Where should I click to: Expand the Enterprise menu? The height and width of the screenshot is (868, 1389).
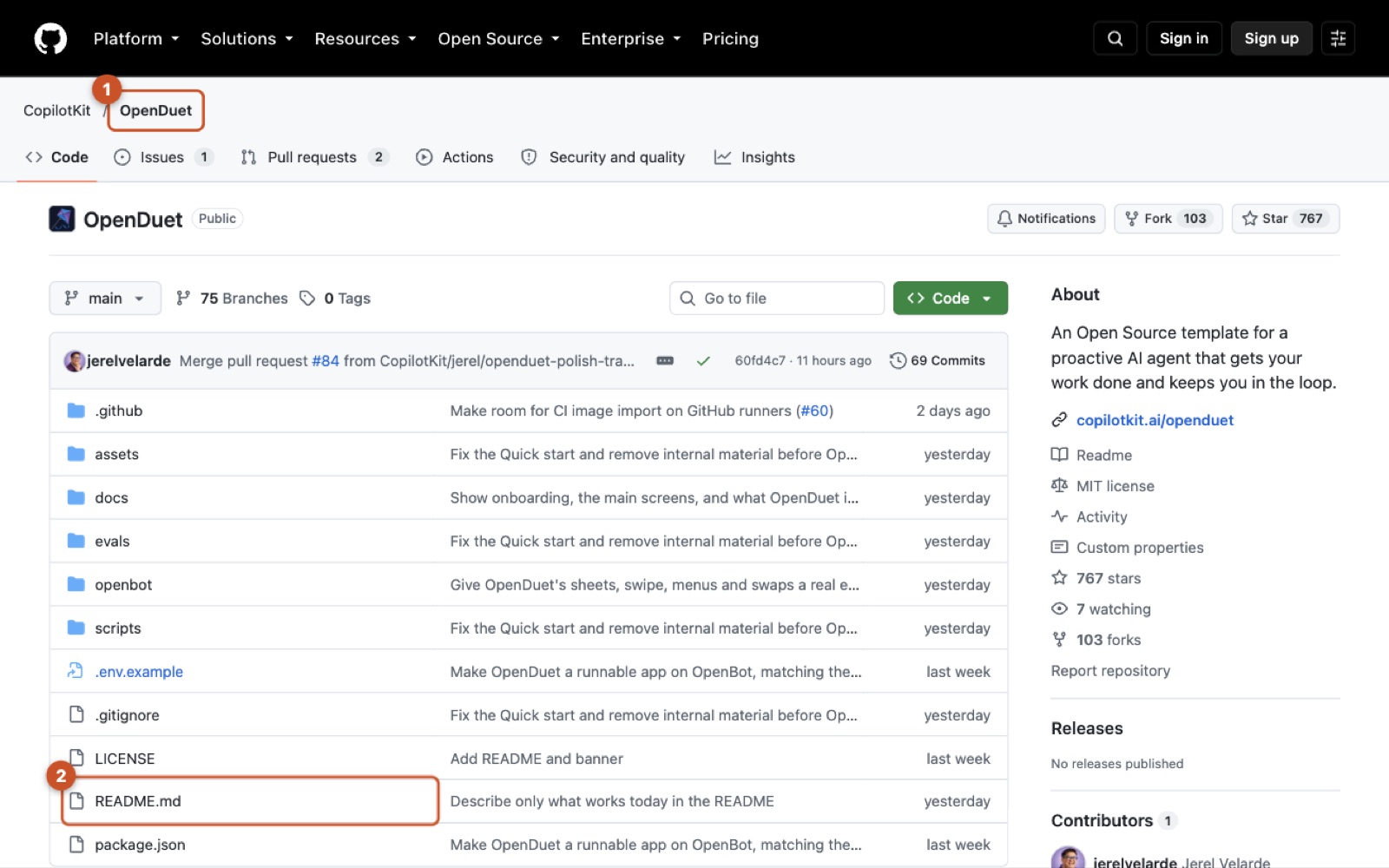click(x=631, y=38)
